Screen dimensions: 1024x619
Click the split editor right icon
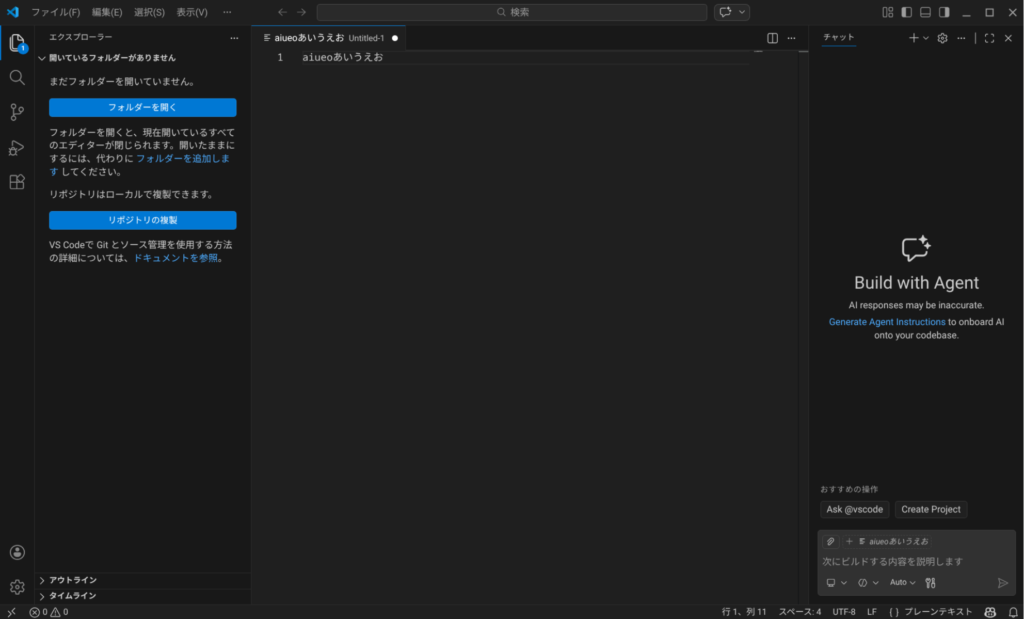tap(772, 38)
